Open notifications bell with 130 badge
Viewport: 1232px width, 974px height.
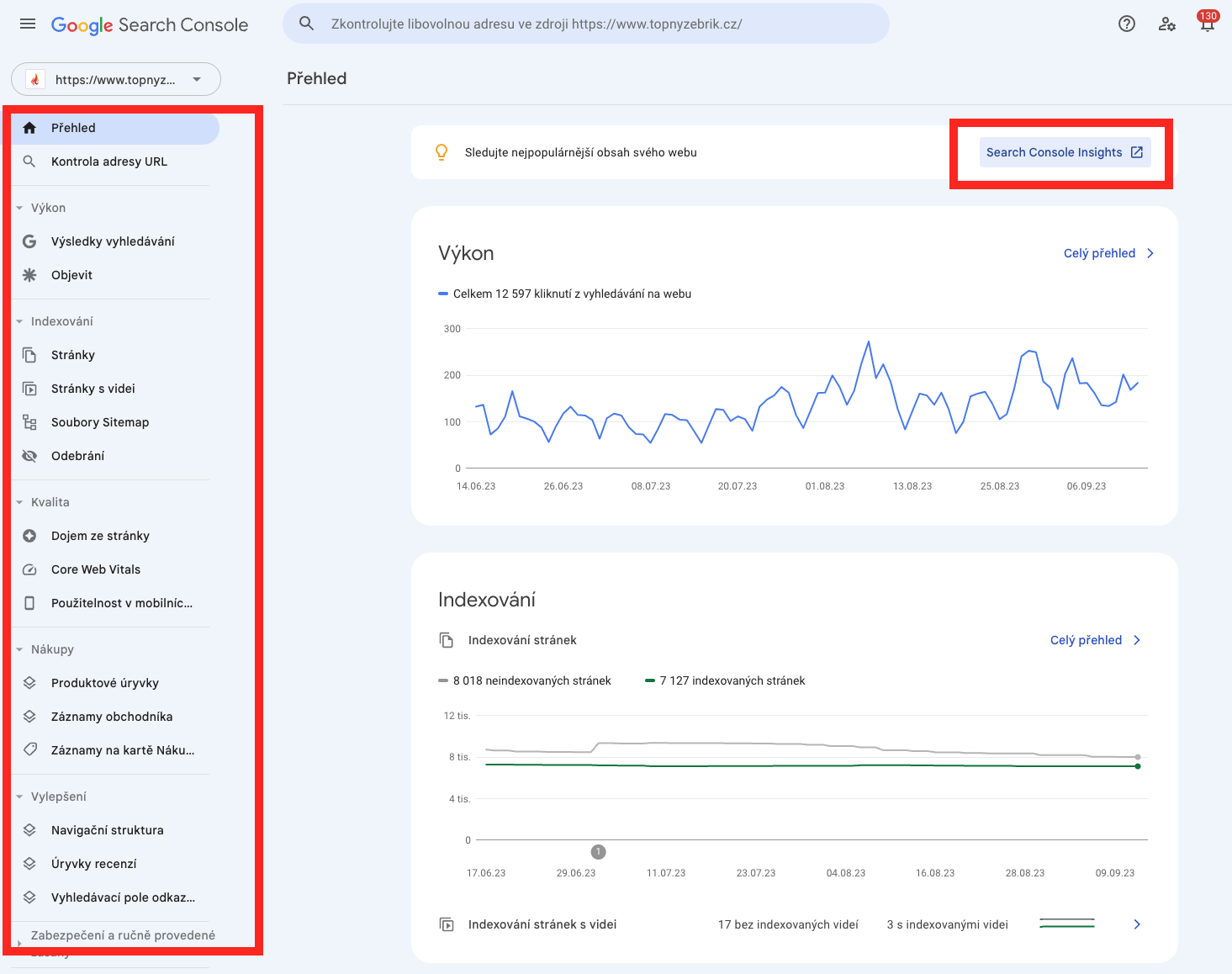coord(1208,22)
